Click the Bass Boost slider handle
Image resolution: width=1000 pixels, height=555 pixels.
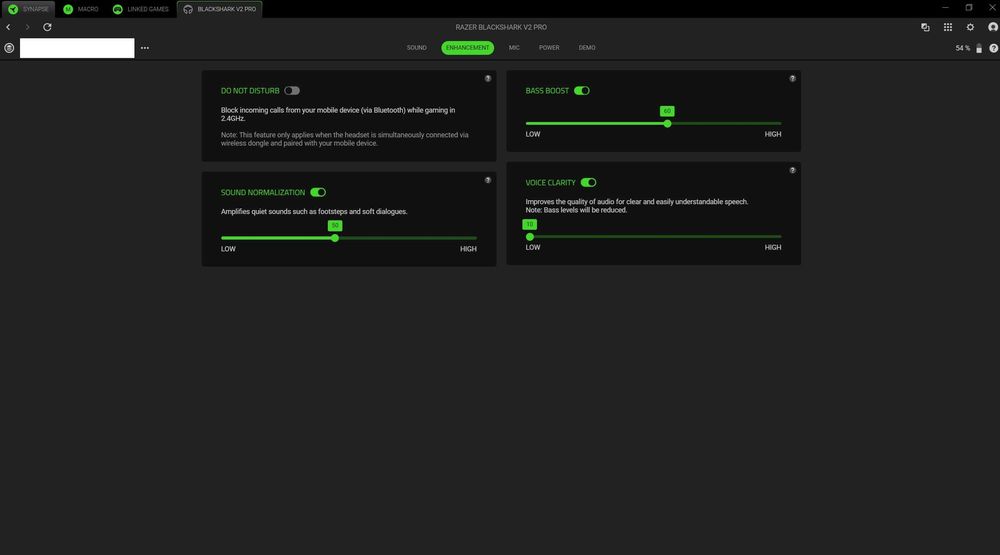tap(667, 124)
